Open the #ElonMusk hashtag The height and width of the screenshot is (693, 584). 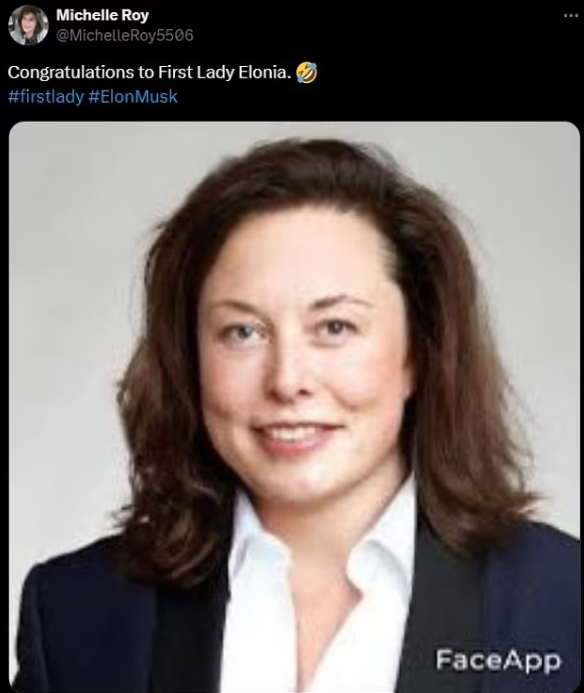coord(133,96)
